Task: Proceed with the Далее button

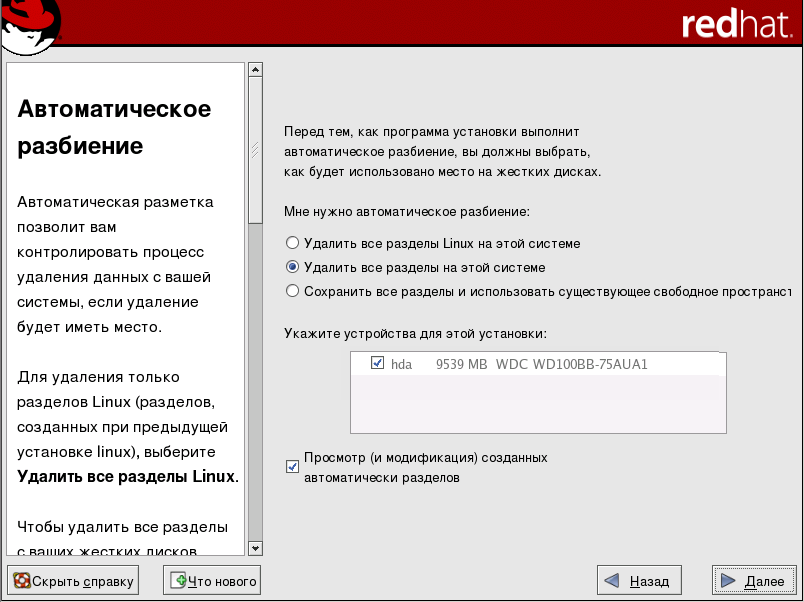Action: 754,580
